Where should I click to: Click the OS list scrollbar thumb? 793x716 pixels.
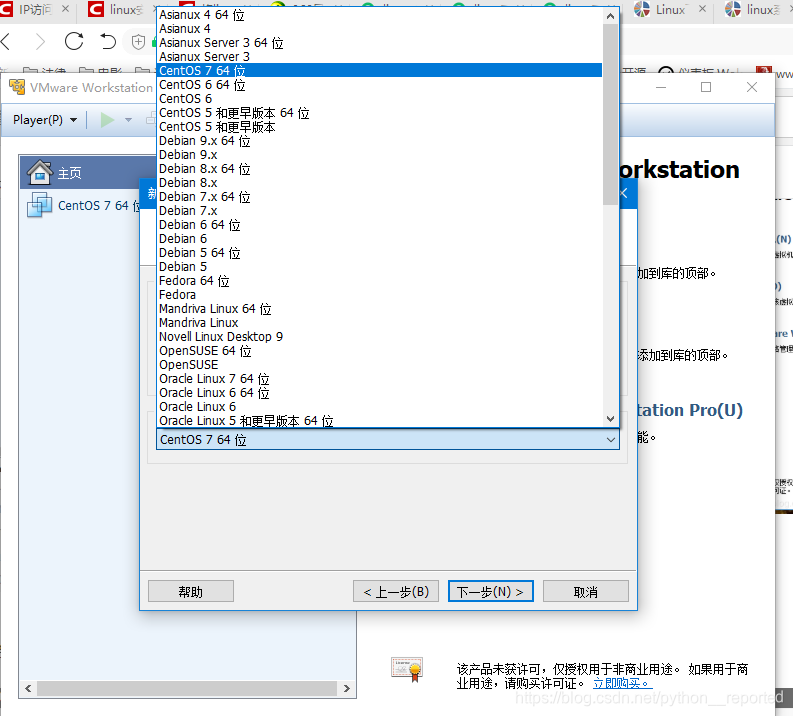click(x=610, y=114)
